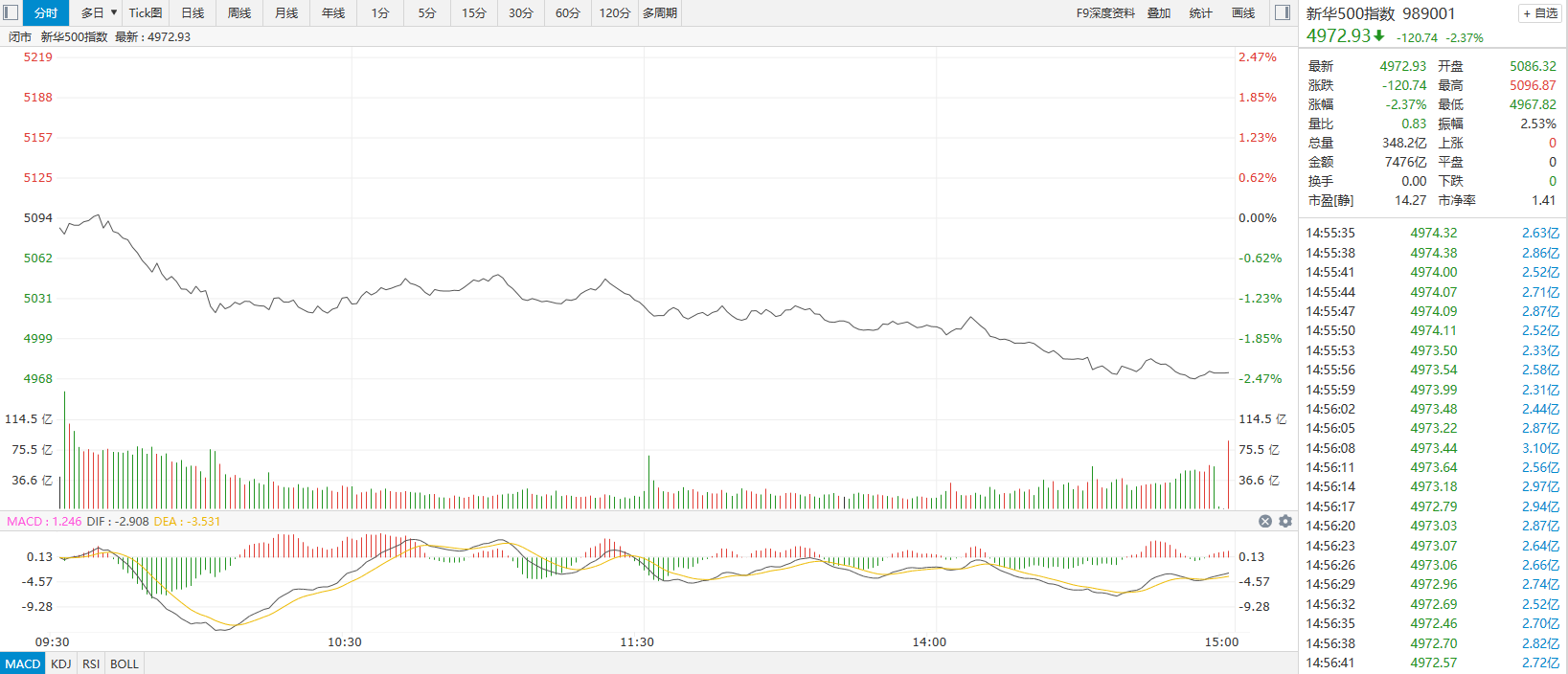This screenshot has height=674, width=1568.
Task: Switch to the 周线 weekly chart
Action: pos(239,12)
